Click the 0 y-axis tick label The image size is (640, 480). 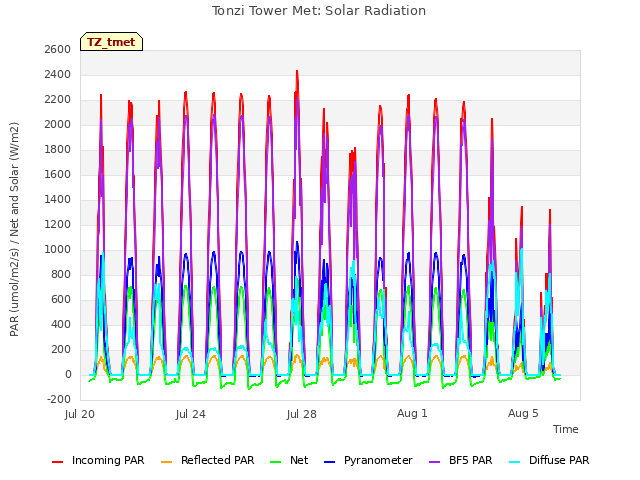(68, 374)
